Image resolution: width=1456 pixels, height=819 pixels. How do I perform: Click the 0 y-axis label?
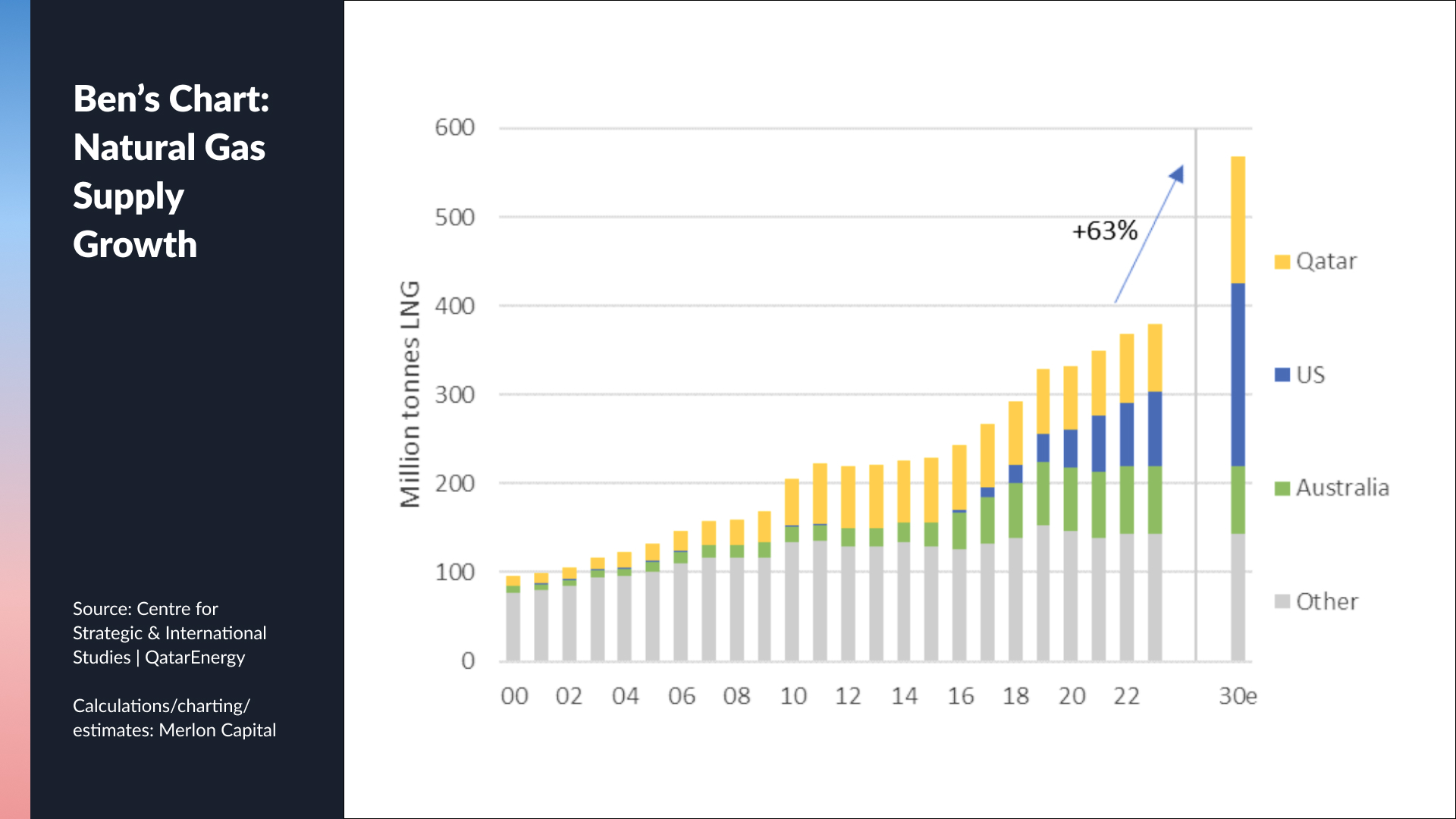468,661
